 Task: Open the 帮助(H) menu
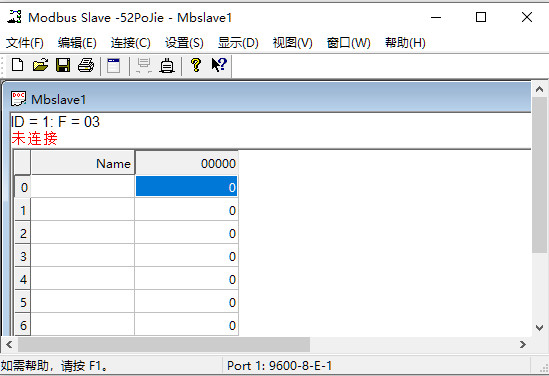[405, 43]
